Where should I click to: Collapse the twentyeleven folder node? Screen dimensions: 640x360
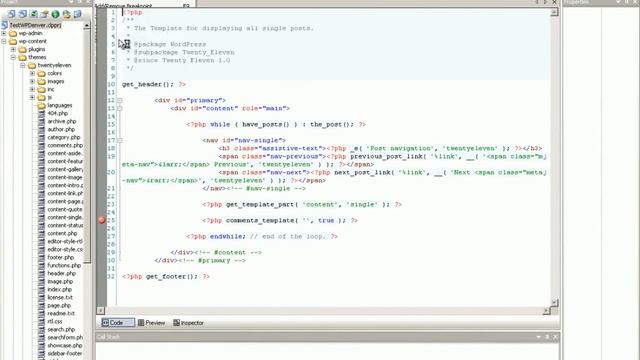23,65
